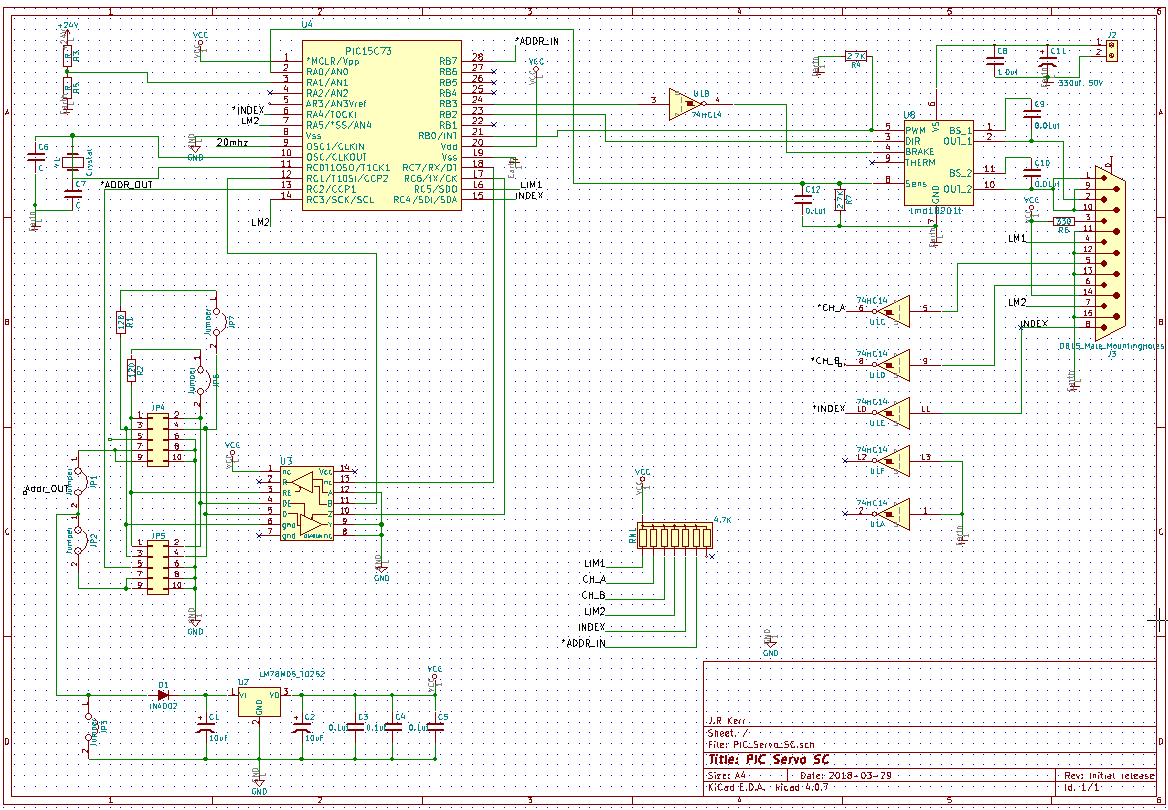Select the 10-pin header JP4
This screenshot has width=1168, height=810.
(x=158, y=440)
